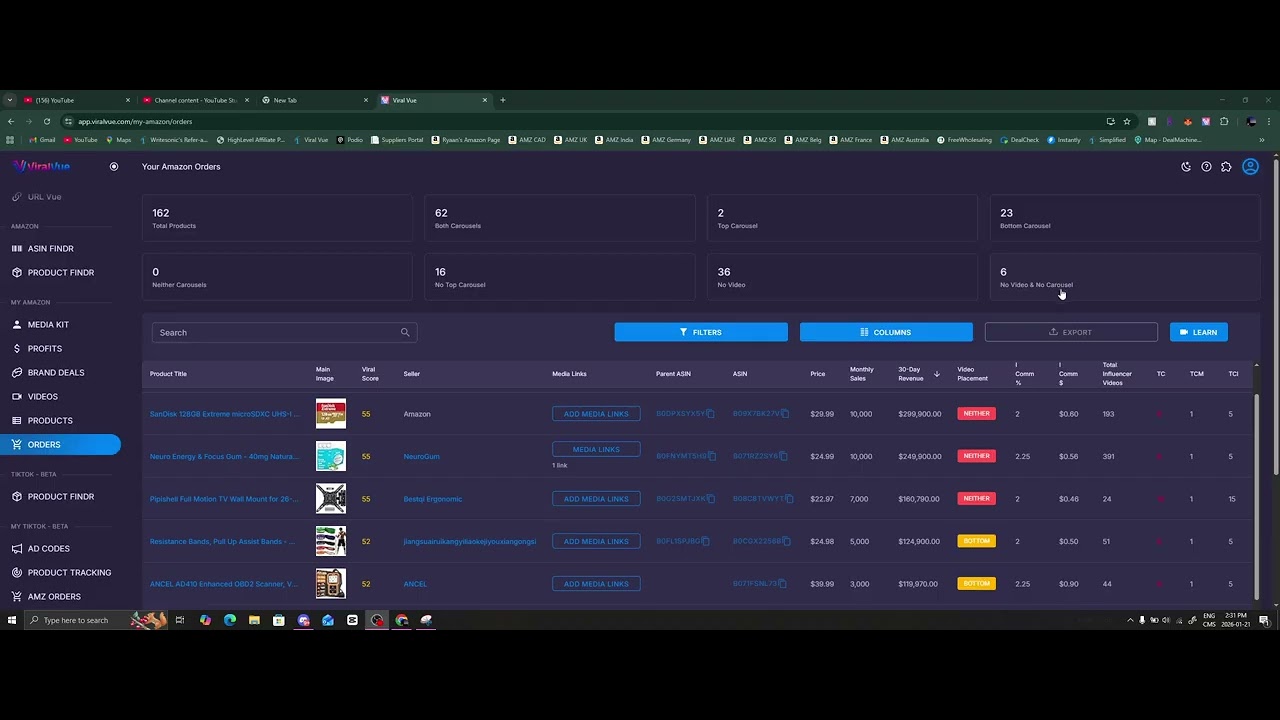The image size is (1280, 720).
Task: Copy ASIN B0CGX2256B icon
Action: 785,541
